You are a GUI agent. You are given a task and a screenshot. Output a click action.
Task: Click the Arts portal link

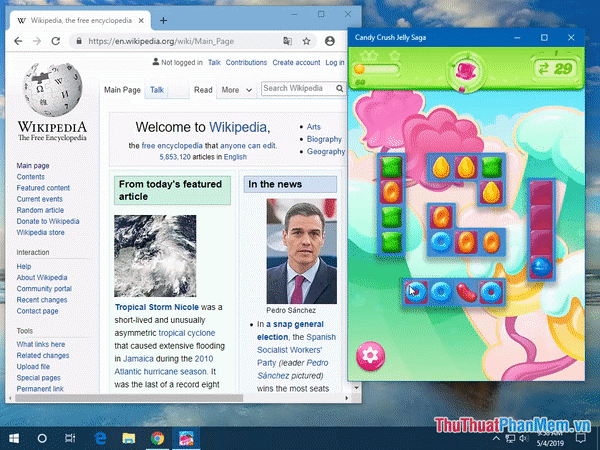click(x=313, y=127)
